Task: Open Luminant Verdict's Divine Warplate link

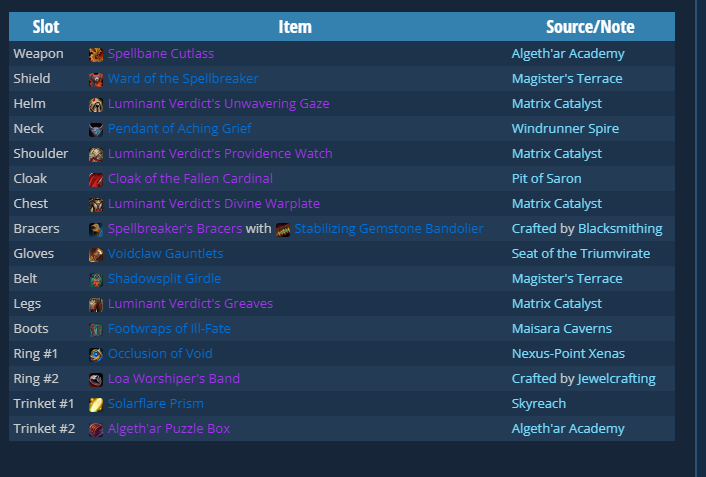Action: tap(214, 204)
